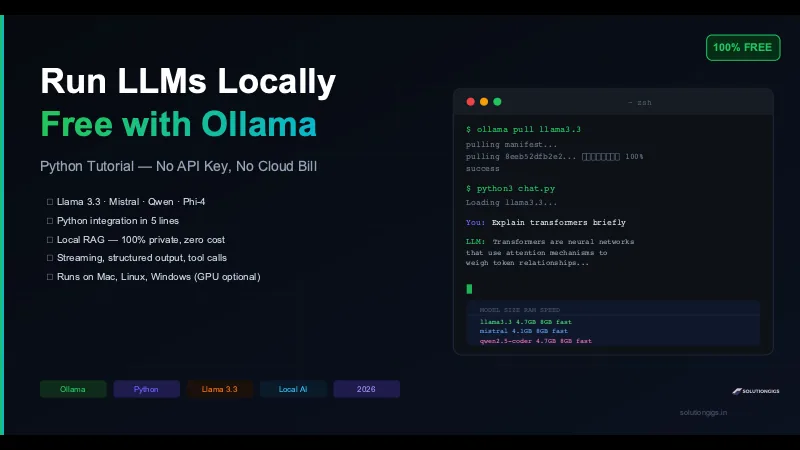800x450 pixels.
Task: Select the Local AI tag
Action: tap(293, 389)
